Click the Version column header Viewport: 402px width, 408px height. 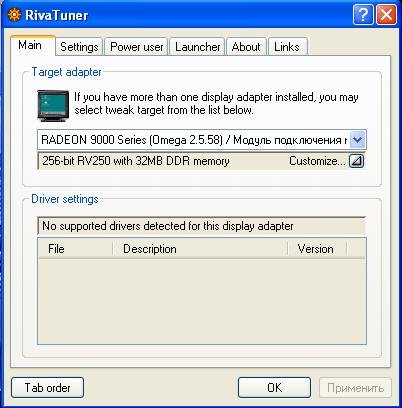pos(317,249)
